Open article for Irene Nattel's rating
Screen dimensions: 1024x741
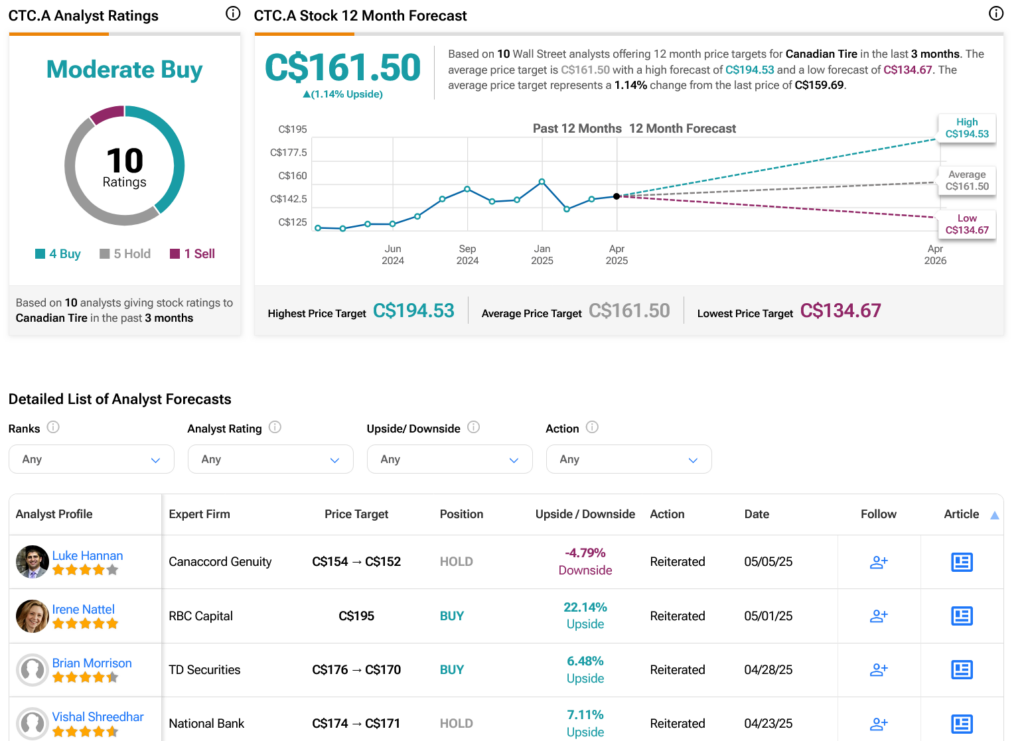961,616
